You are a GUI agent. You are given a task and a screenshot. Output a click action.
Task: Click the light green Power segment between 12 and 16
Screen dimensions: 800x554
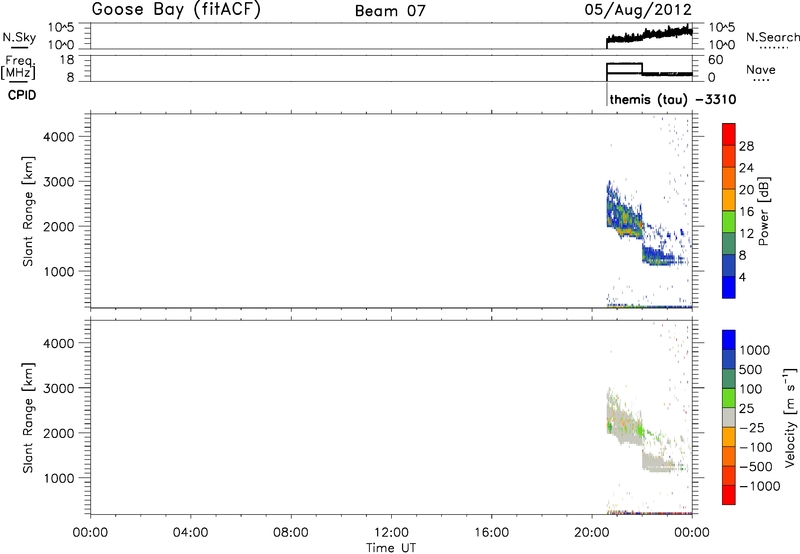click(x=729, y=222)
